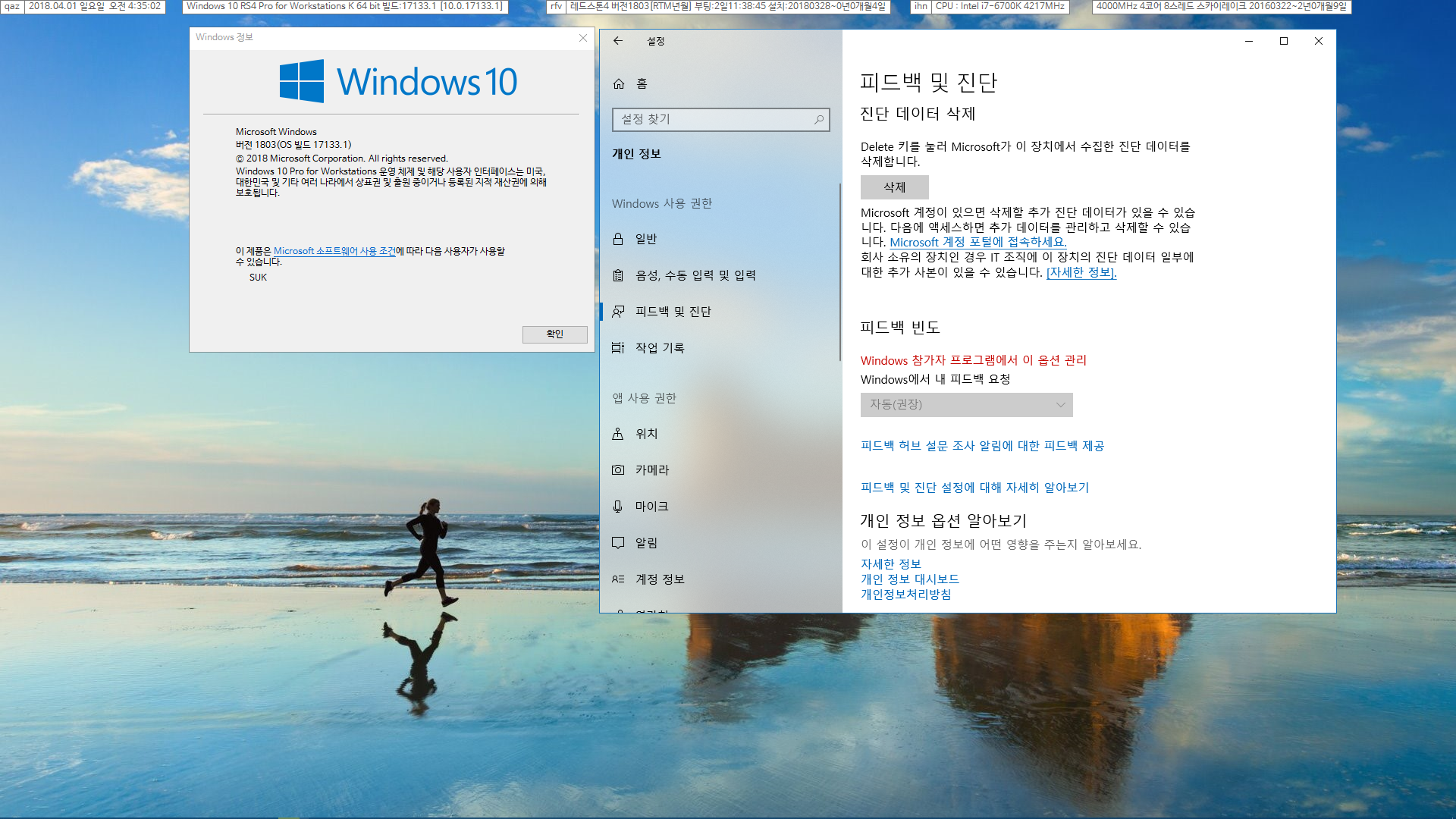Viewport: 1456px width, 819px height.
Task: Click the search magnifier icon in settings search
Action: (819, 119)
